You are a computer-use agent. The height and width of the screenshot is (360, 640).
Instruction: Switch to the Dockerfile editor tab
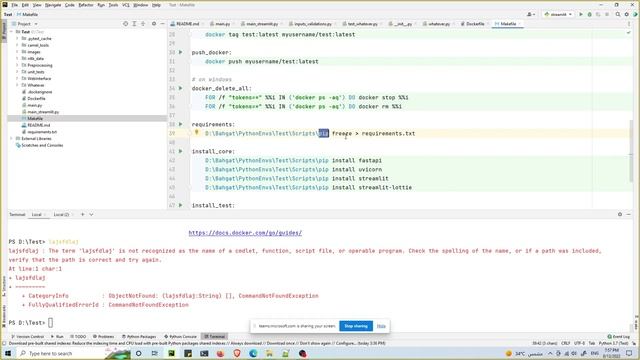click(x=473, y=24)
